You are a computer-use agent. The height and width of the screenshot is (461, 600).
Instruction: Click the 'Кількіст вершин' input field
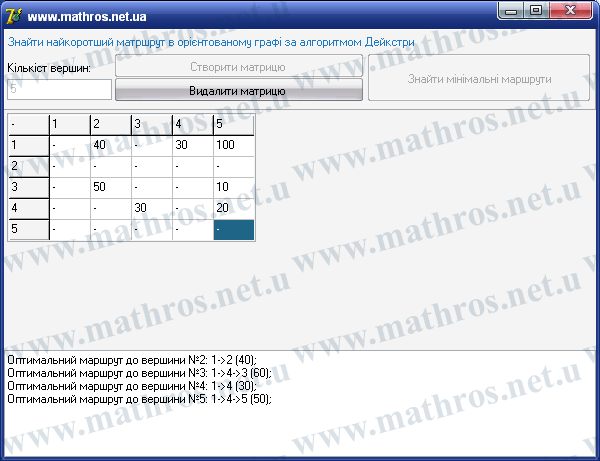[59, 89]
